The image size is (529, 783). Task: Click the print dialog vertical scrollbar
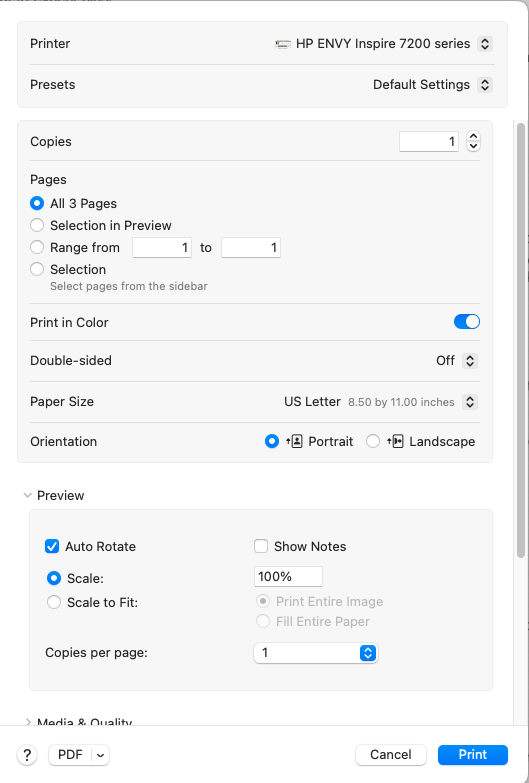click(x=521, y=340)
